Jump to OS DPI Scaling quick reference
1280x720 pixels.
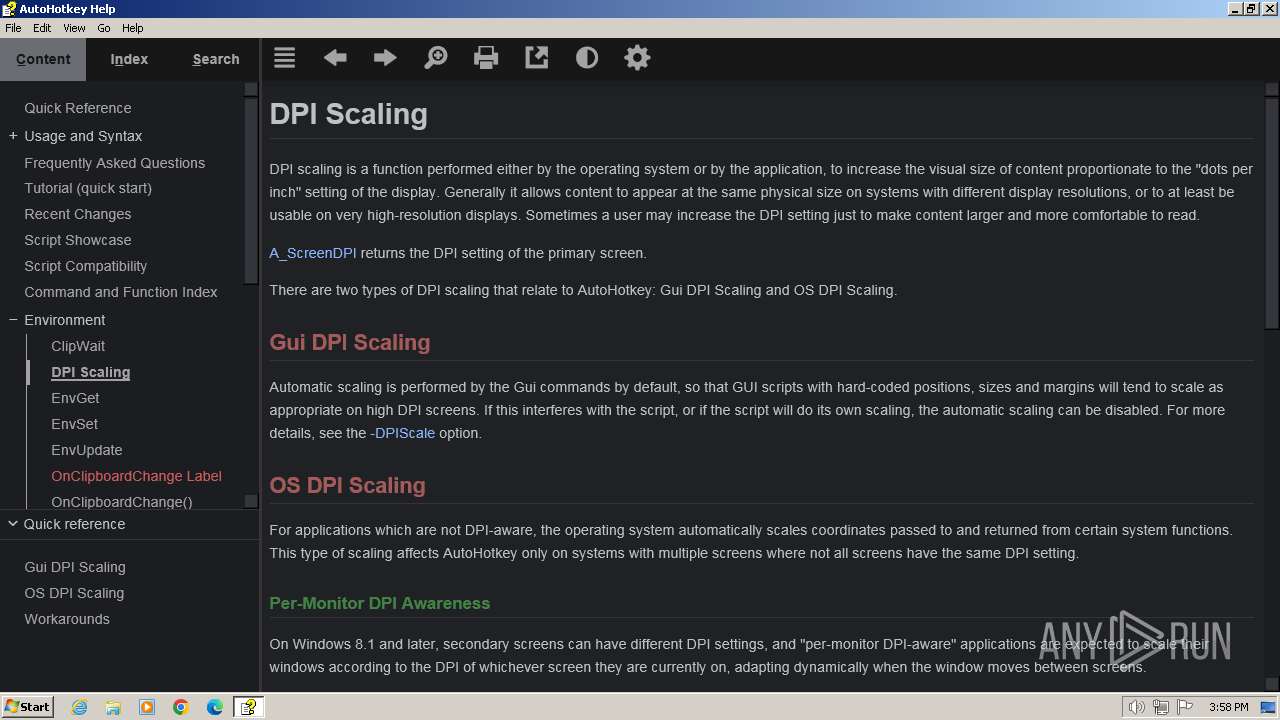[x=74, y=593]
